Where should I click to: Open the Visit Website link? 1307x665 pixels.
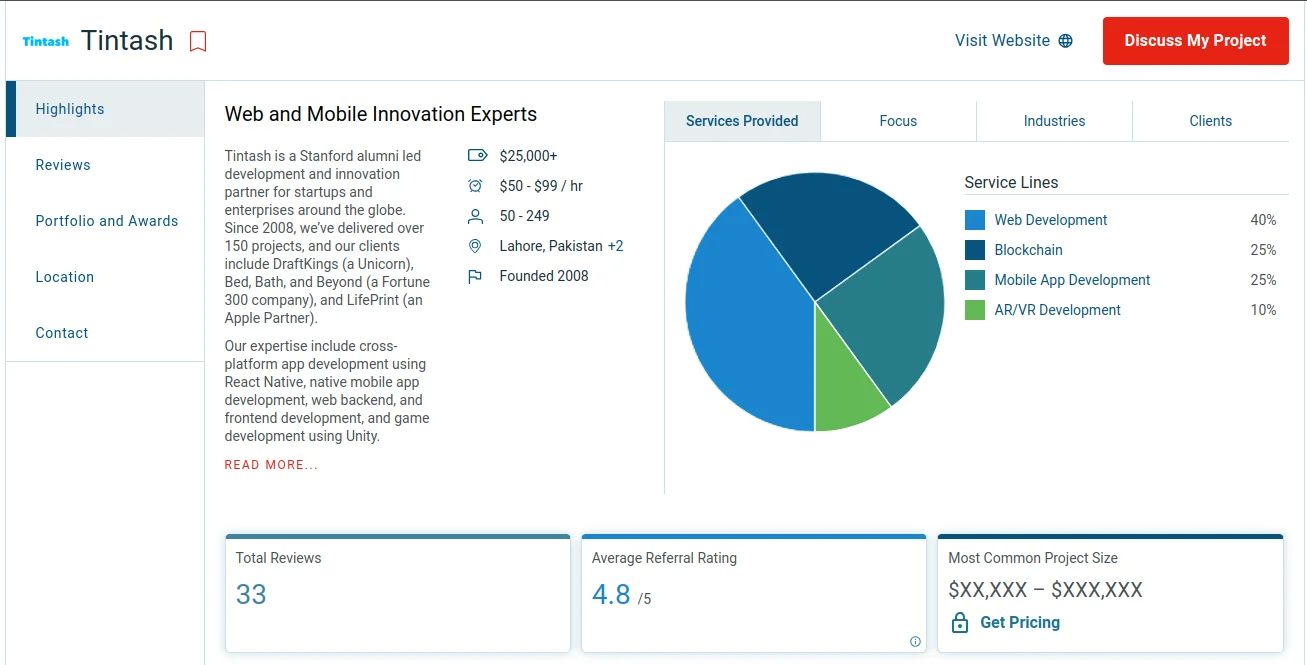pos(1013,41)
